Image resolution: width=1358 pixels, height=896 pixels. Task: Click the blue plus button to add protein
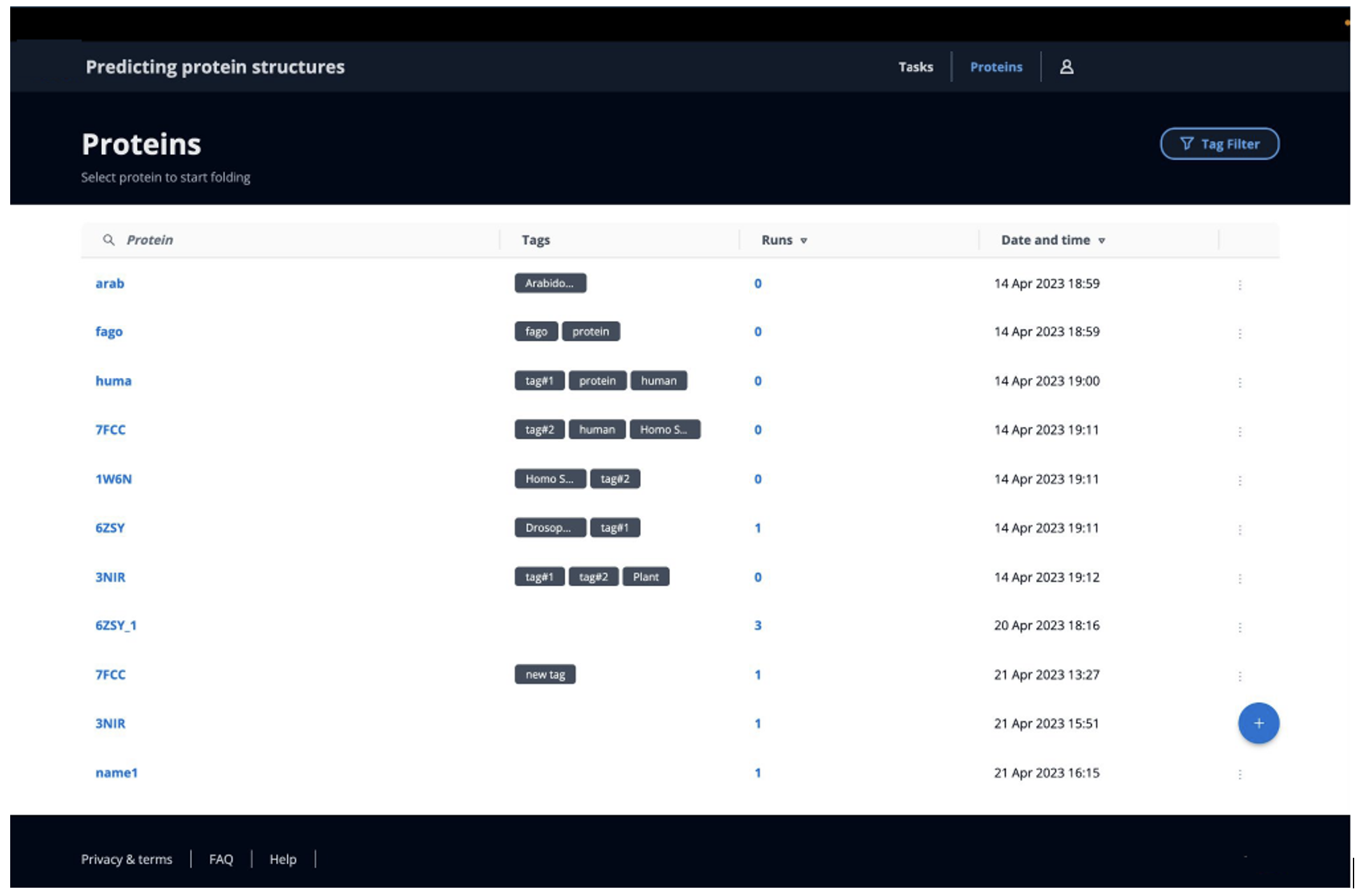point(1258,723)
